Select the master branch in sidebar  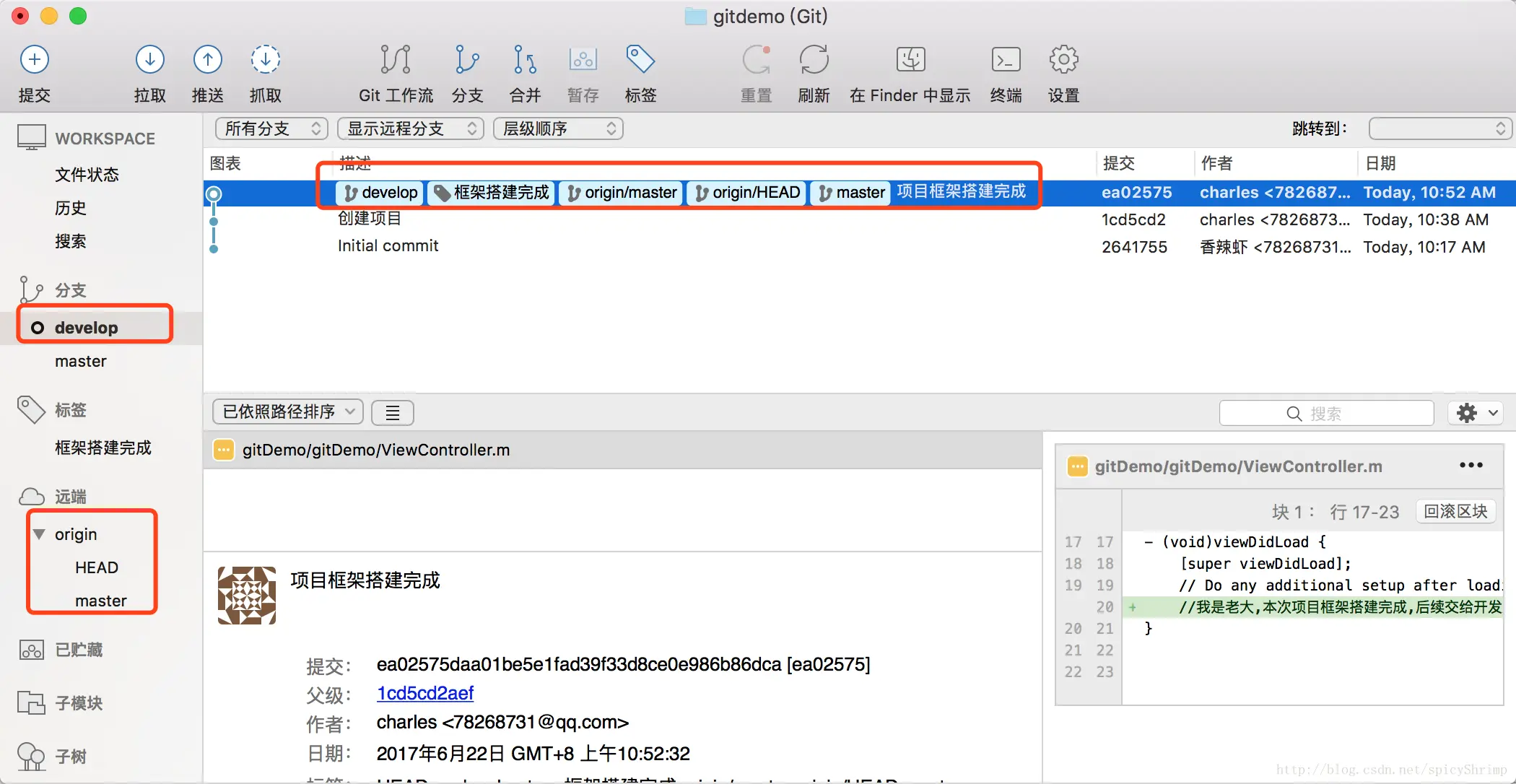coord(81,362)
